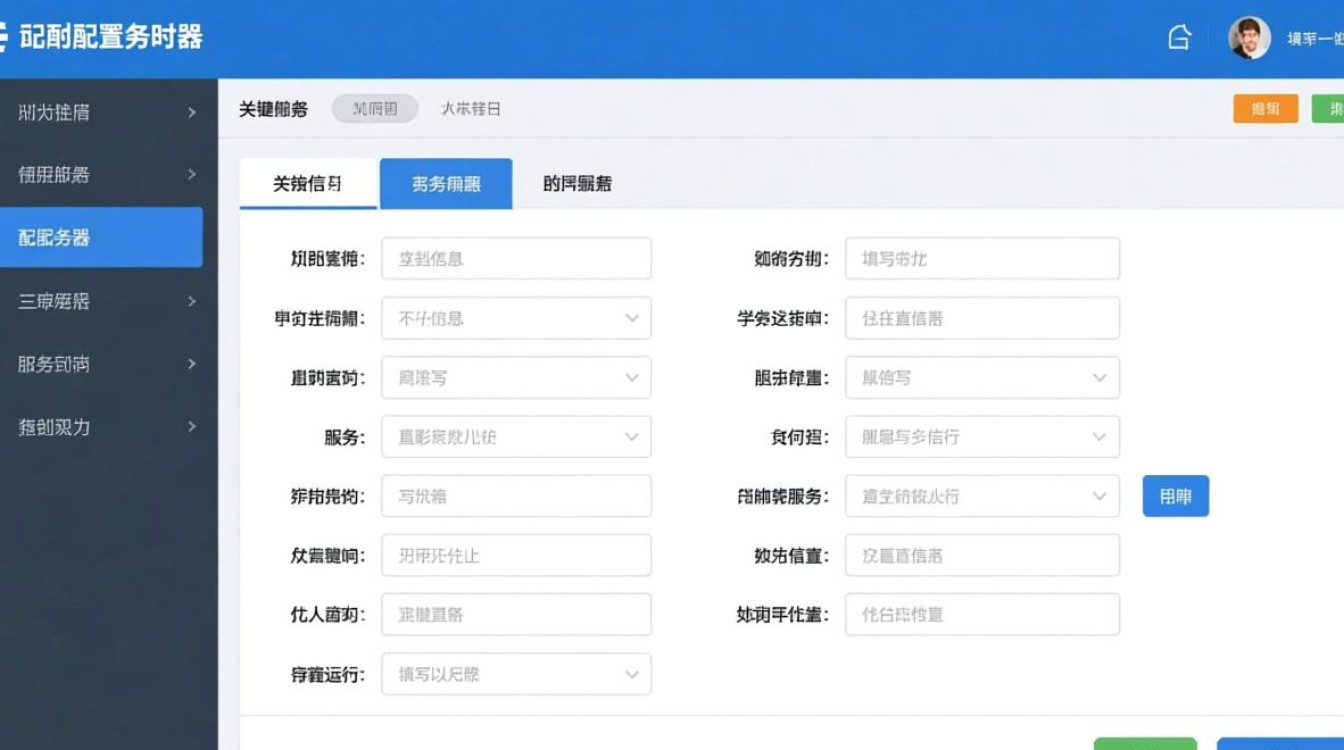
Task: Click the chevron beside the bottom sidebar entry
Action: (x=191, y=427)
